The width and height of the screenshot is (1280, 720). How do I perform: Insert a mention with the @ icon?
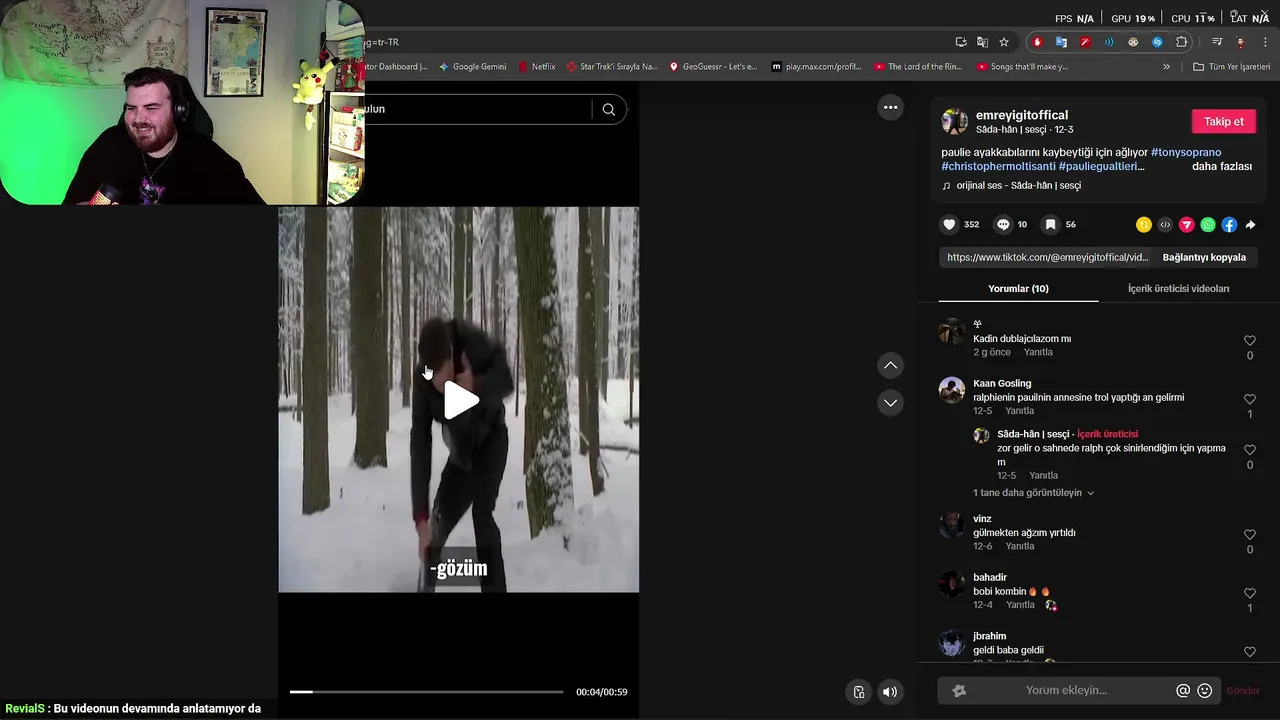click(x=1183, y=691)
